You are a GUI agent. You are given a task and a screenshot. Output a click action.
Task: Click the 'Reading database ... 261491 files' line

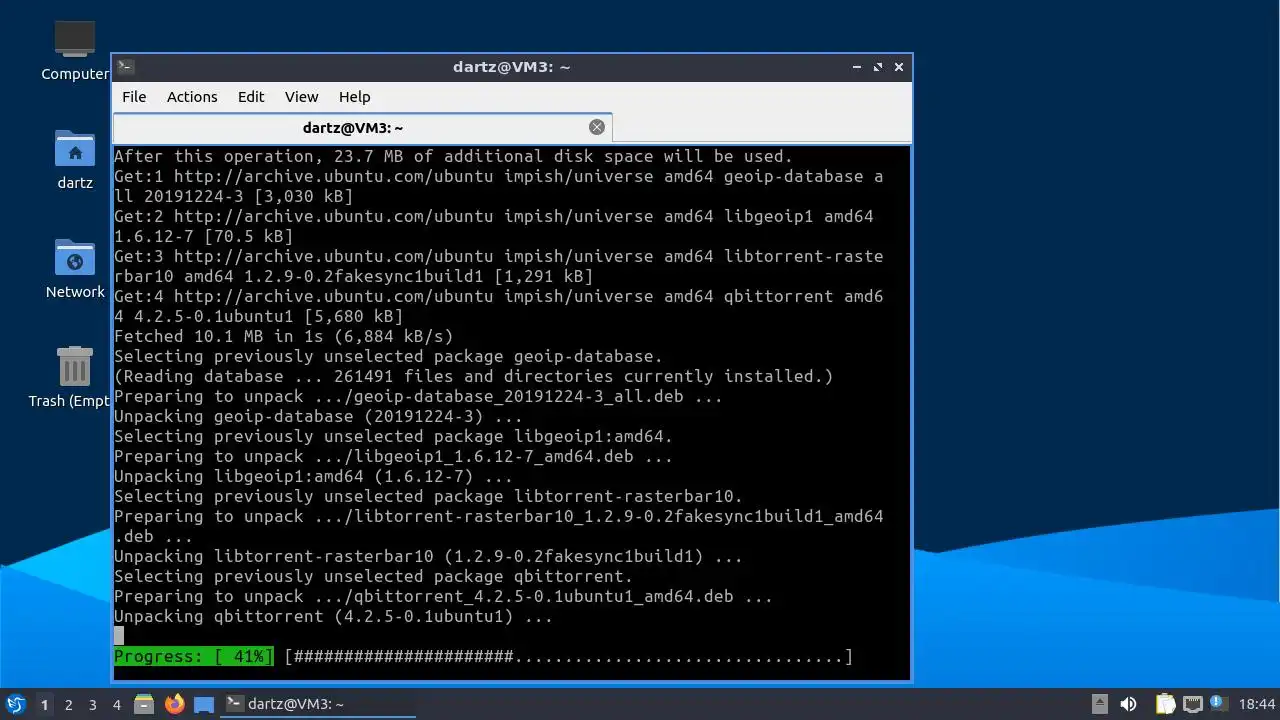[x=474, y=376]
